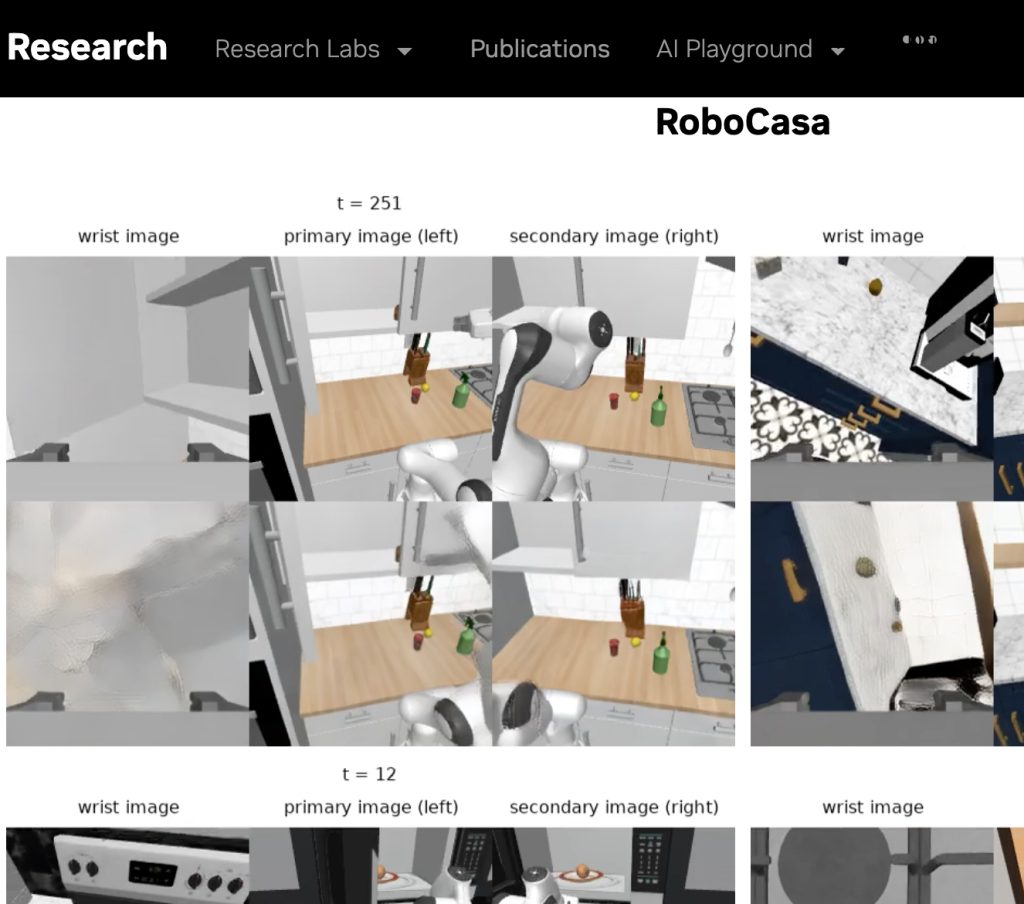The width and height of the screenshot is (1024, 904).
Task: Select the top primary image (left) kitchen frame
Action: tap(370, 378)
